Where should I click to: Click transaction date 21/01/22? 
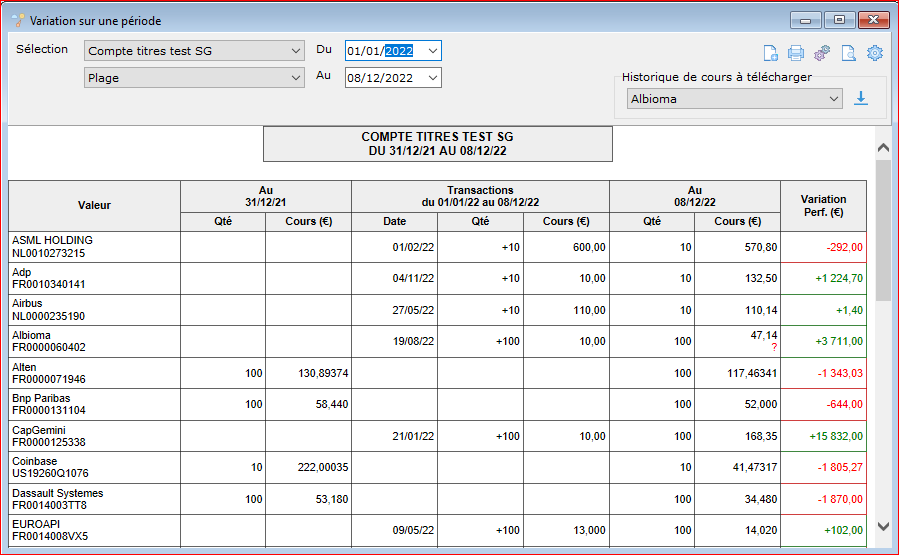click(413, 436)
